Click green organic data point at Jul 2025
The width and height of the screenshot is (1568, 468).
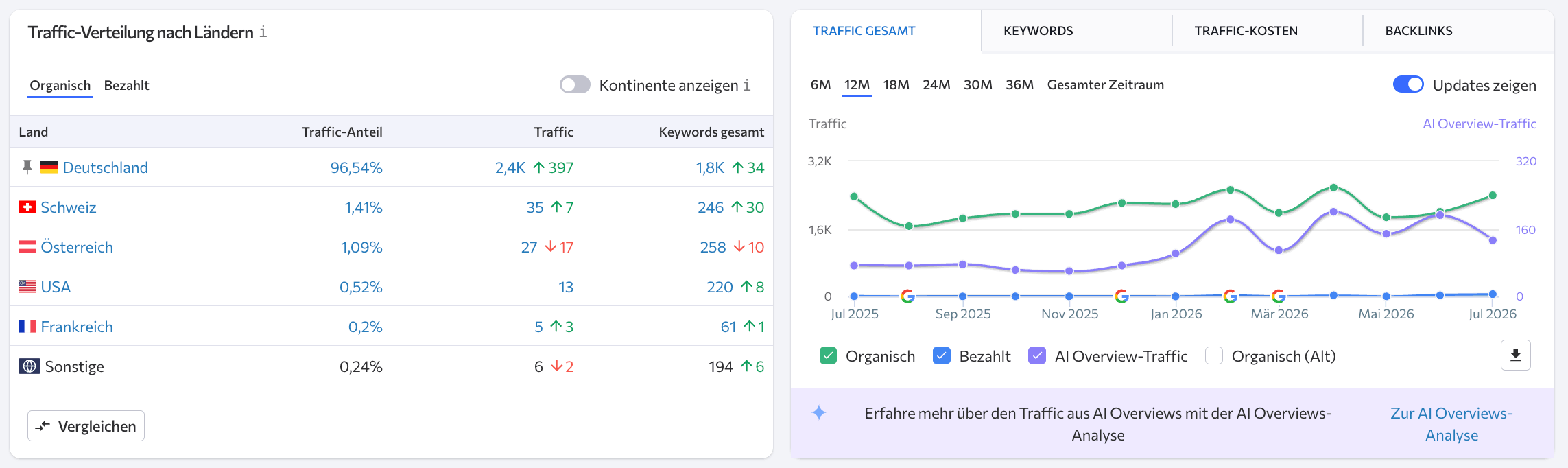pos(854,196)
